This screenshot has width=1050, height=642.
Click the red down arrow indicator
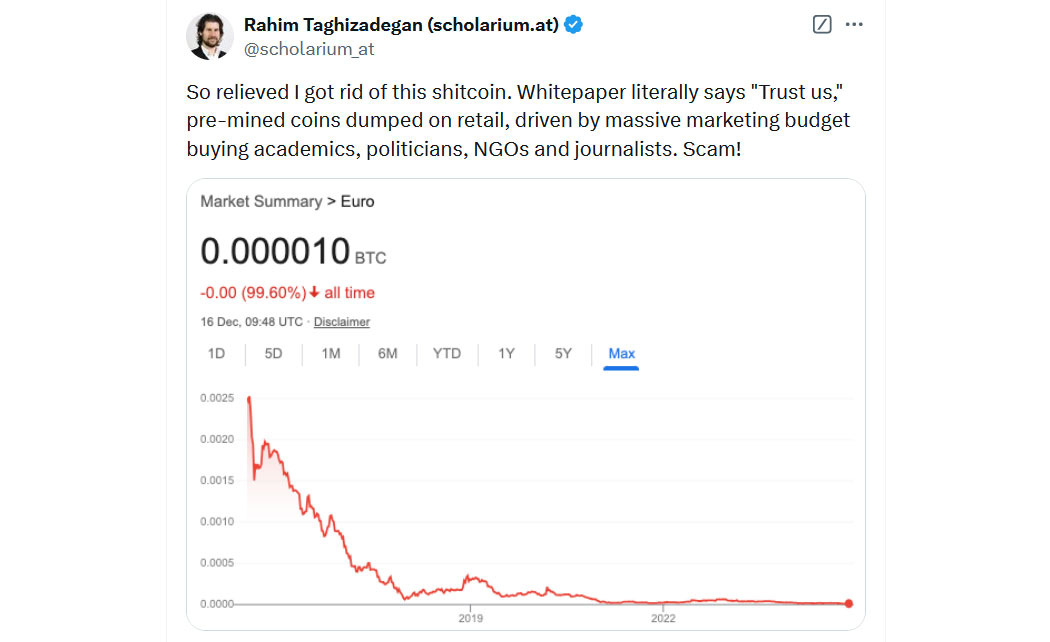coord(313,293)
